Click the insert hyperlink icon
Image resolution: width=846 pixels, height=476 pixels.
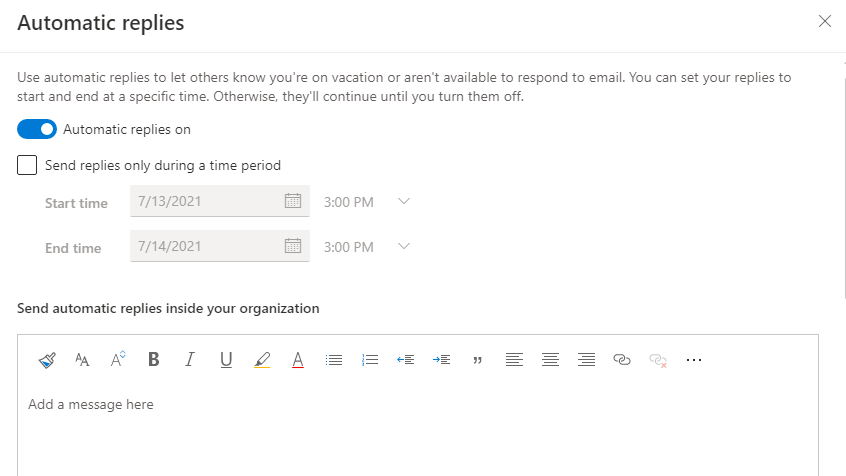[621, 360]
